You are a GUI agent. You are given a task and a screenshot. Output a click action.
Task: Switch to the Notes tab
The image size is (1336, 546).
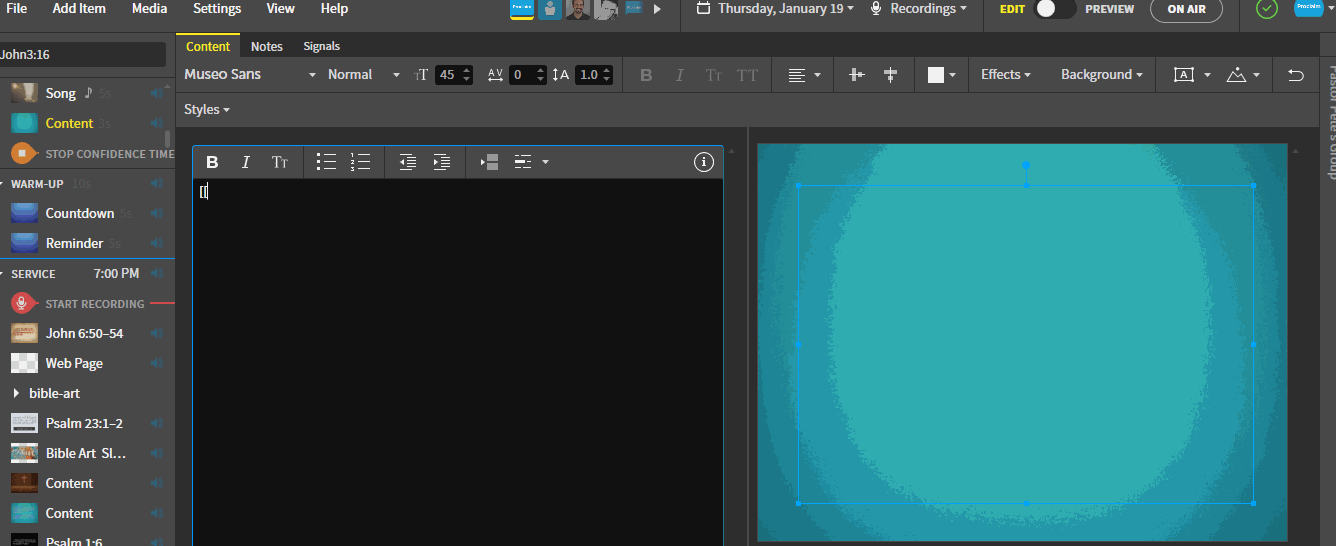(x=267, y=46)
